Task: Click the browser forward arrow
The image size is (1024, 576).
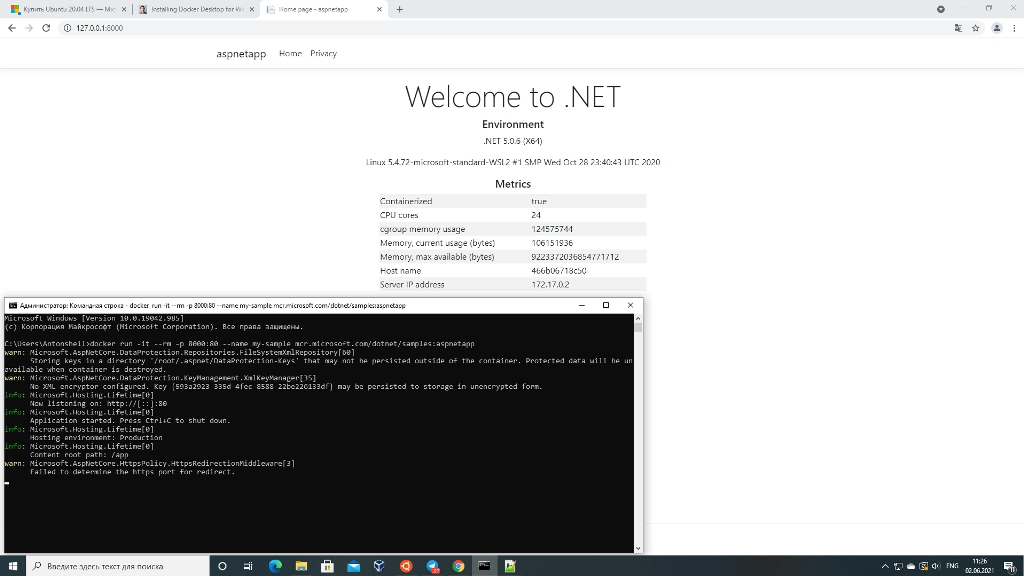Action: (29, 28)
